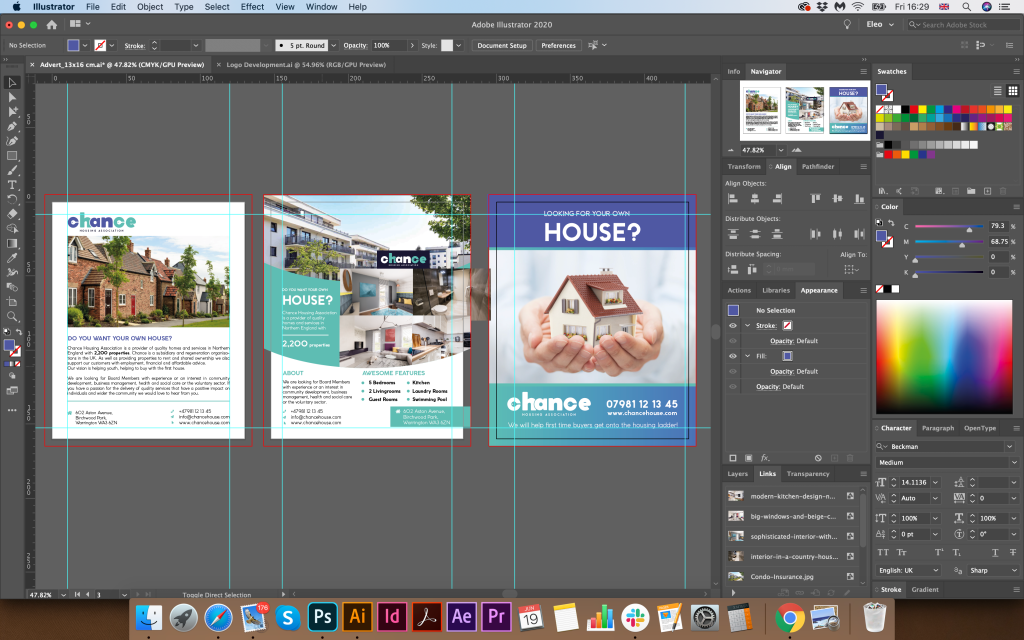Pick the Eyedropper tool
Image resolution: width=1024 pixels, height=640 pixels.
pyautogui.click(x=12, y=258)
